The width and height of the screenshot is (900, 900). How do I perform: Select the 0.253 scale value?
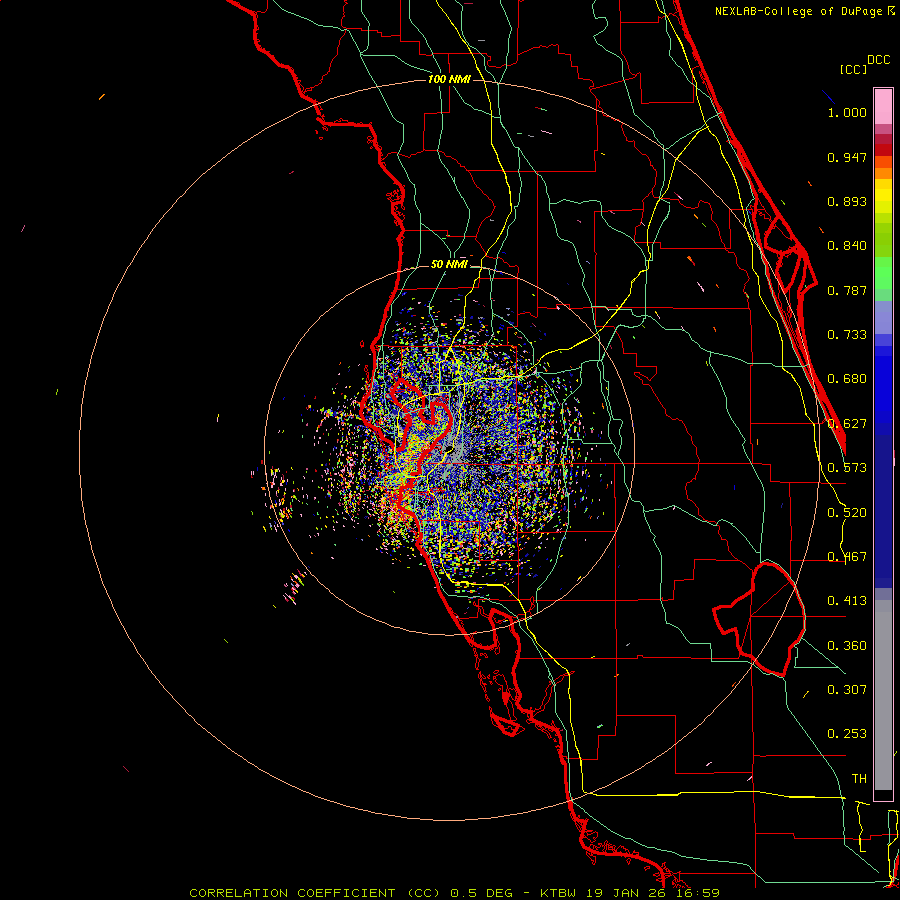tap(847, 734)
